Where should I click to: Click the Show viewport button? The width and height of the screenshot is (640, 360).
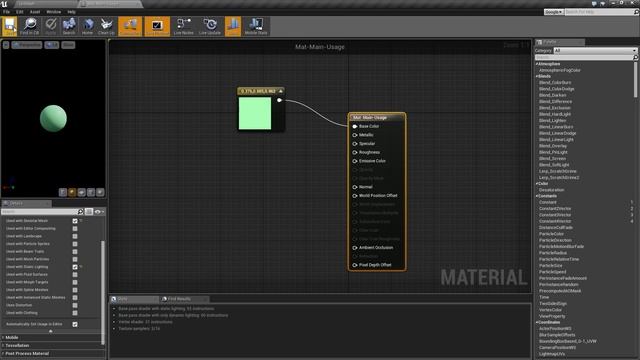(x=68, y=45)
